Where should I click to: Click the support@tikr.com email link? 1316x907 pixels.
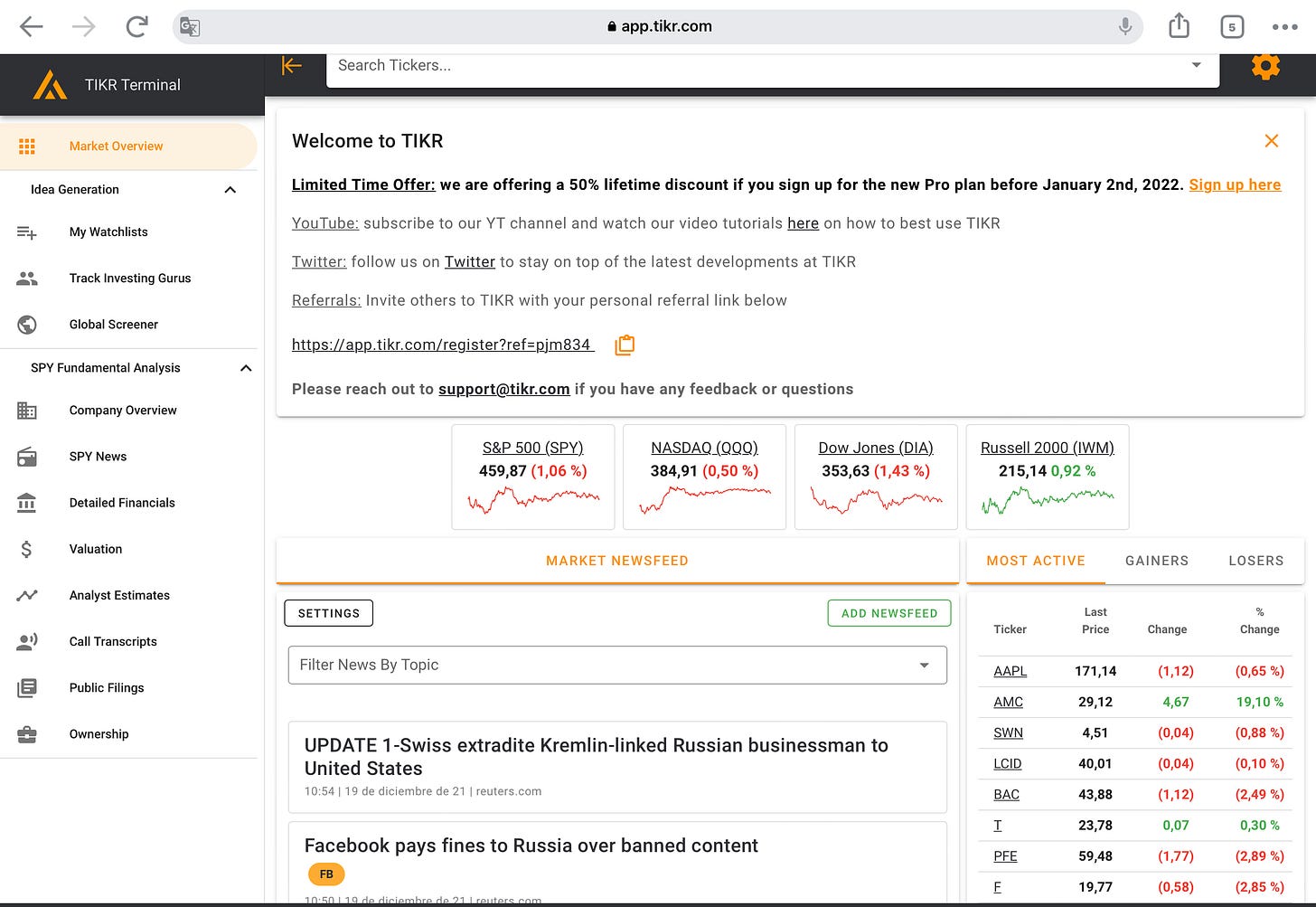point(504,389)
